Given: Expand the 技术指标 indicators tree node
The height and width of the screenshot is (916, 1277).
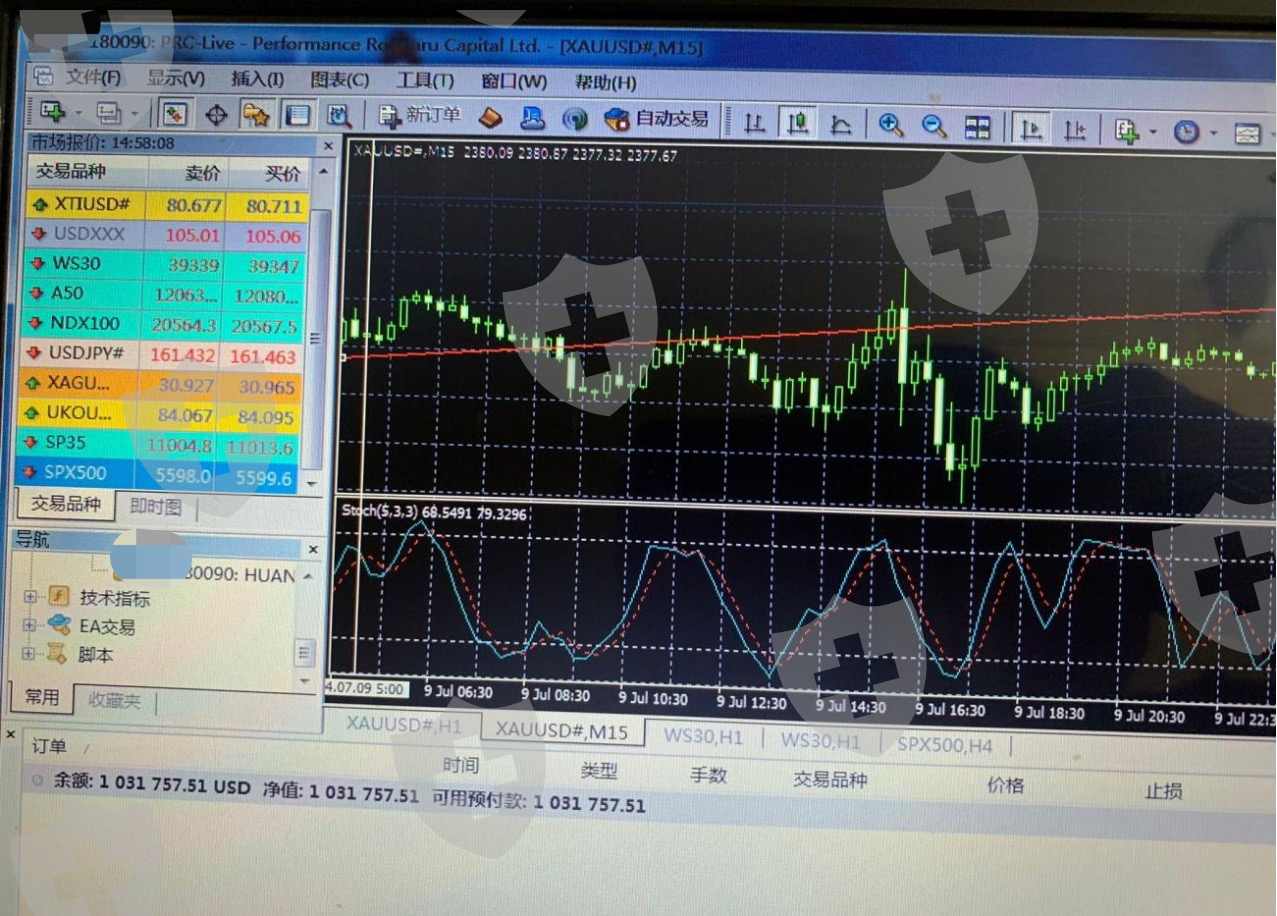Looking at the screenshot, I should click(x=30, y=597).
